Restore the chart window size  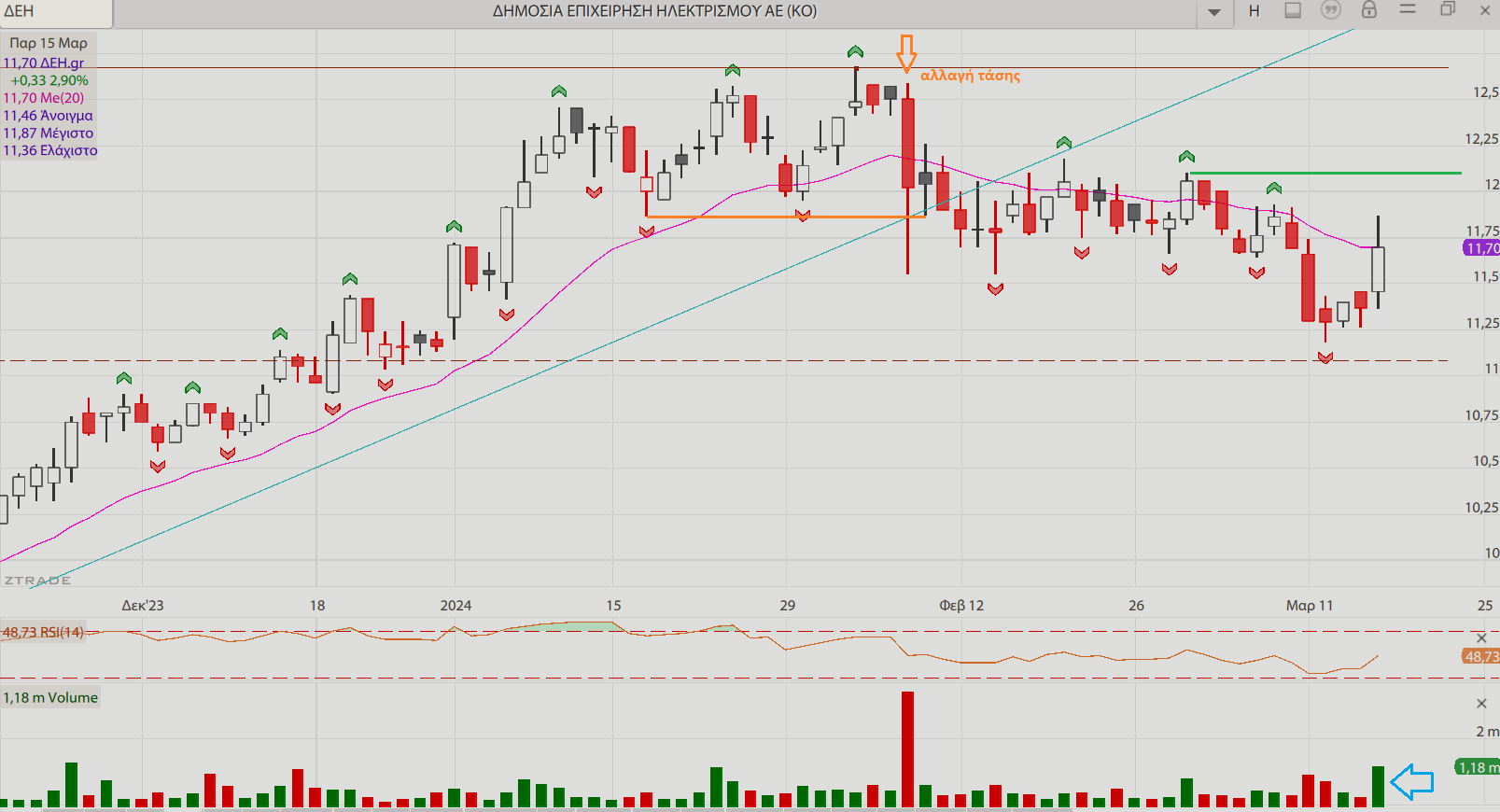click(1448, 8)
